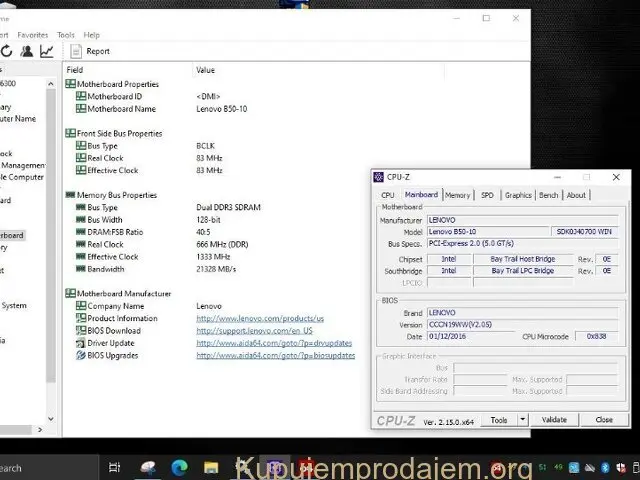Click the Validate button in CPU-Z
This screenshot has width=640, height=480.
553,420
